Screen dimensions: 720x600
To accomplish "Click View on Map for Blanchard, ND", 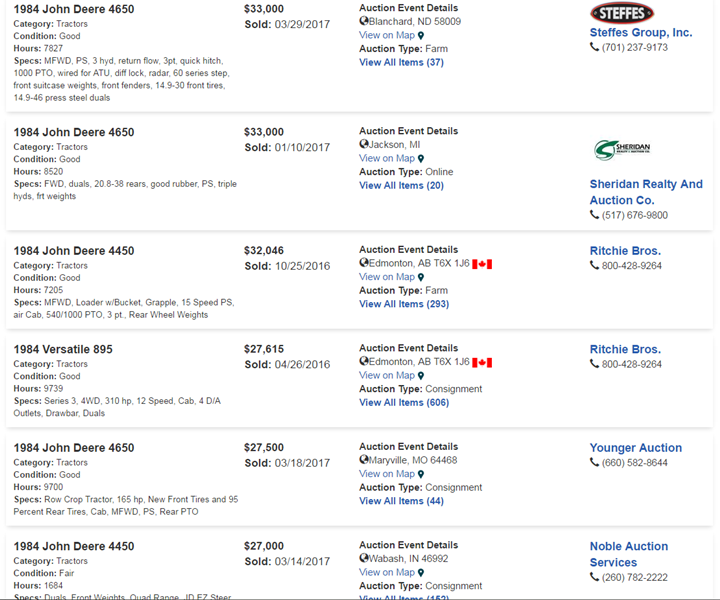I will pyautogui.click(x=387, y=35).
